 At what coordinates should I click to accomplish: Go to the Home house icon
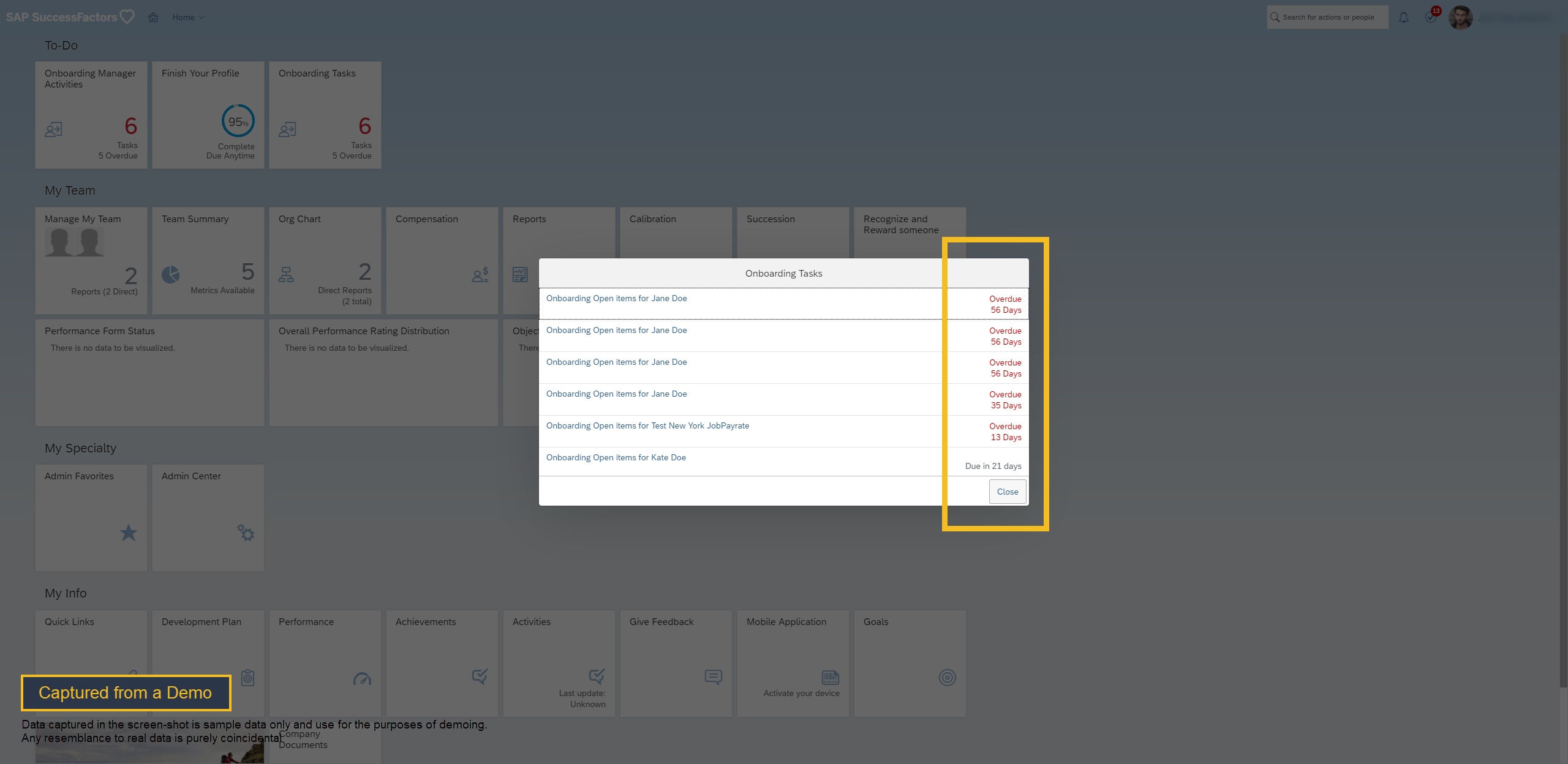153,17
